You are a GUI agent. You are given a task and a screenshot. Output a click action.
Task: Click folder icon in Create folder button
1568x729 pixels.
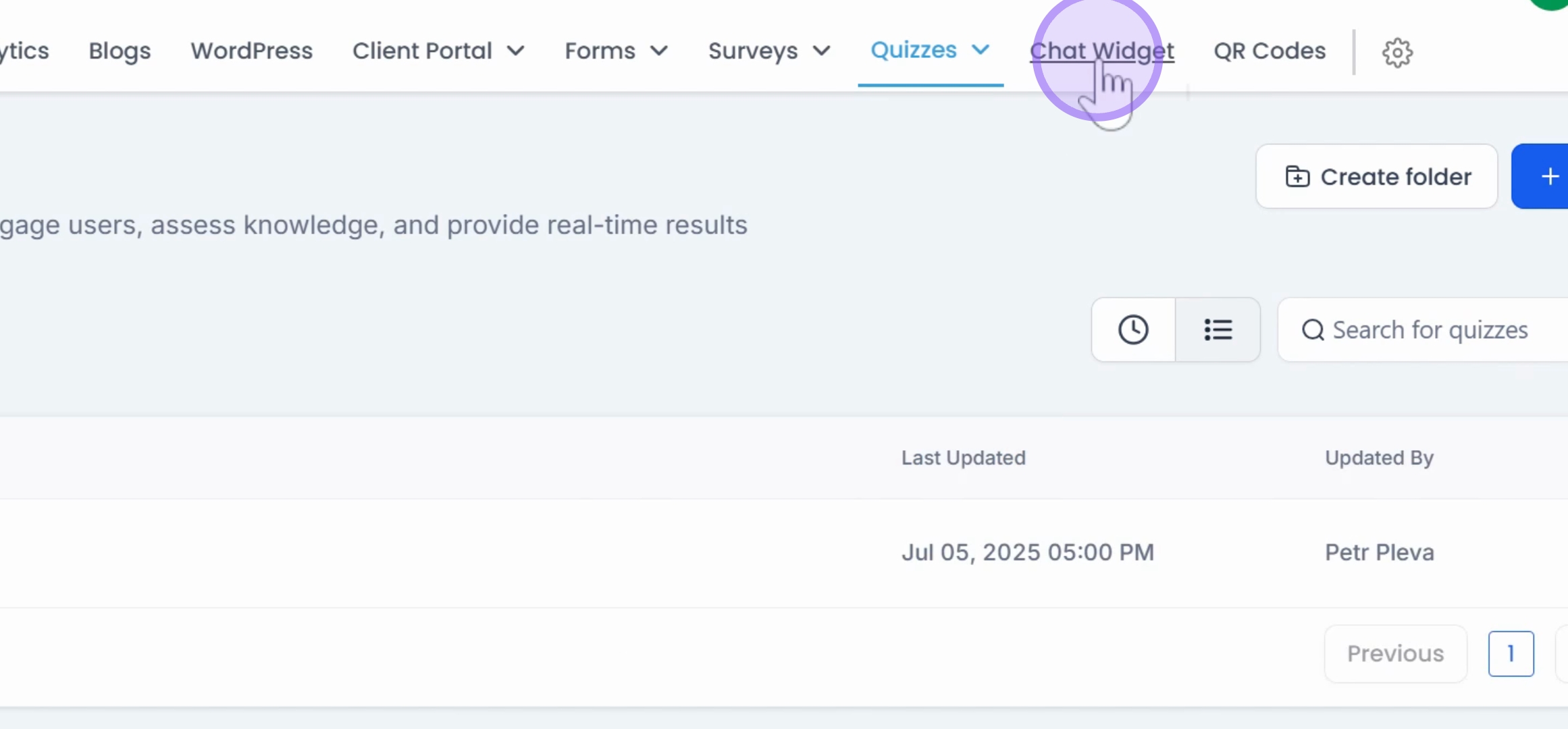pyautogui.click(x=1297, y=177)
